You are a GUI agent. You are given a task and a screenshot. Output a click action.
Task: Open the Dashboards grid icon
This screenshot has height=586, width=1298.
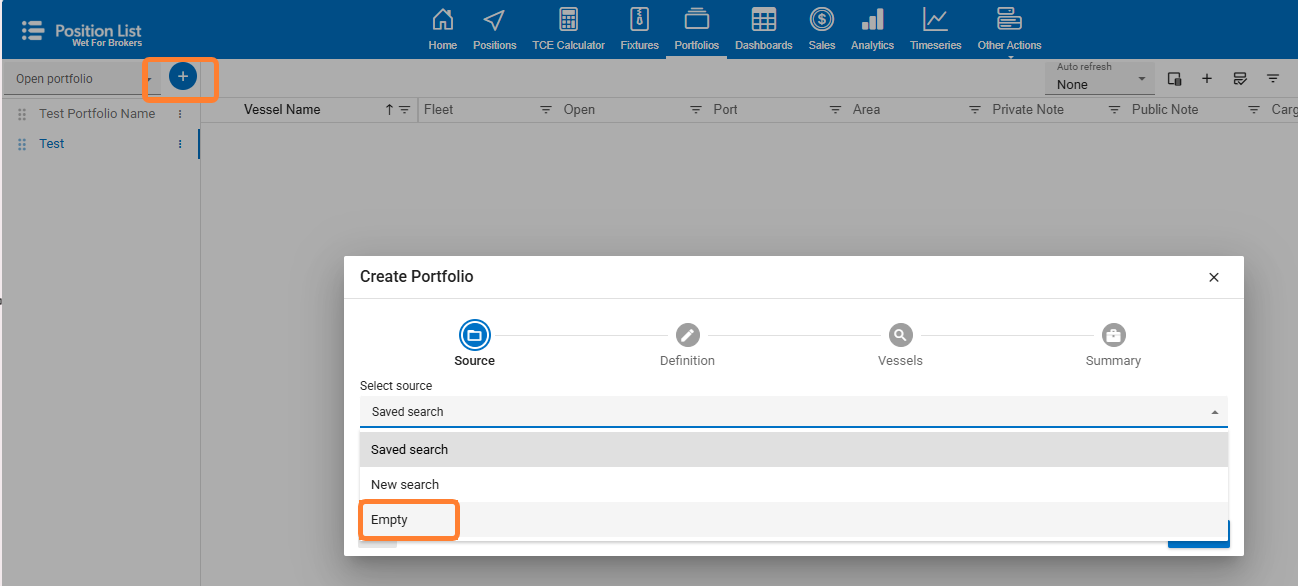click(763, 21)
